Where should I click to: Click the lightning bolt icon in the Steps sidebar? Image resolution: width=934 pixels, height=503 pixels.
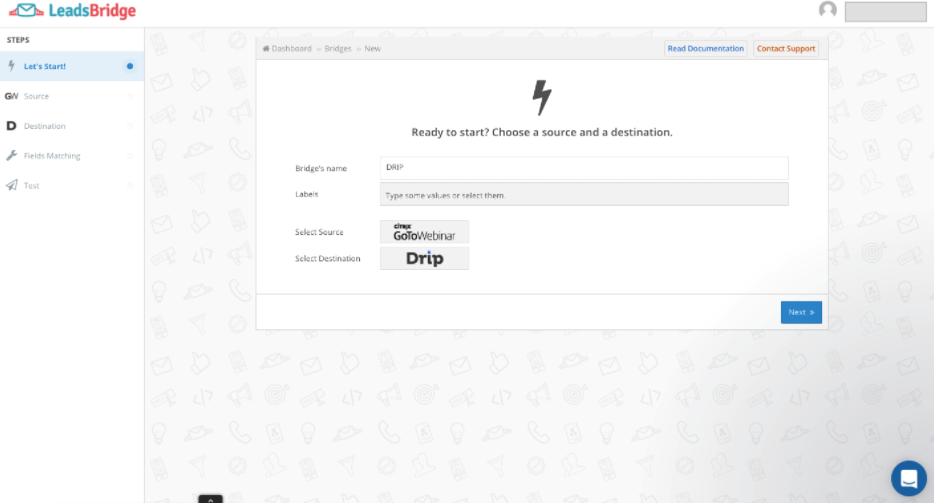coord(11,66)
